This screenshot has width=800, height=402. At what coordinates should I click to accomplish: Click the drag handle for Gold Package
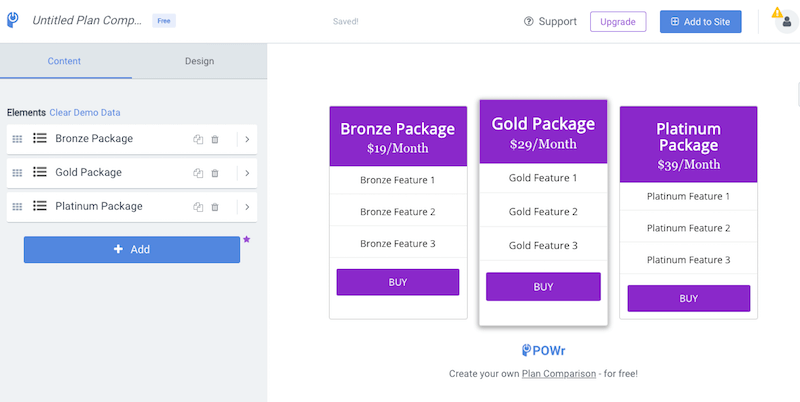pyautogui.click(x=17, y=173)
